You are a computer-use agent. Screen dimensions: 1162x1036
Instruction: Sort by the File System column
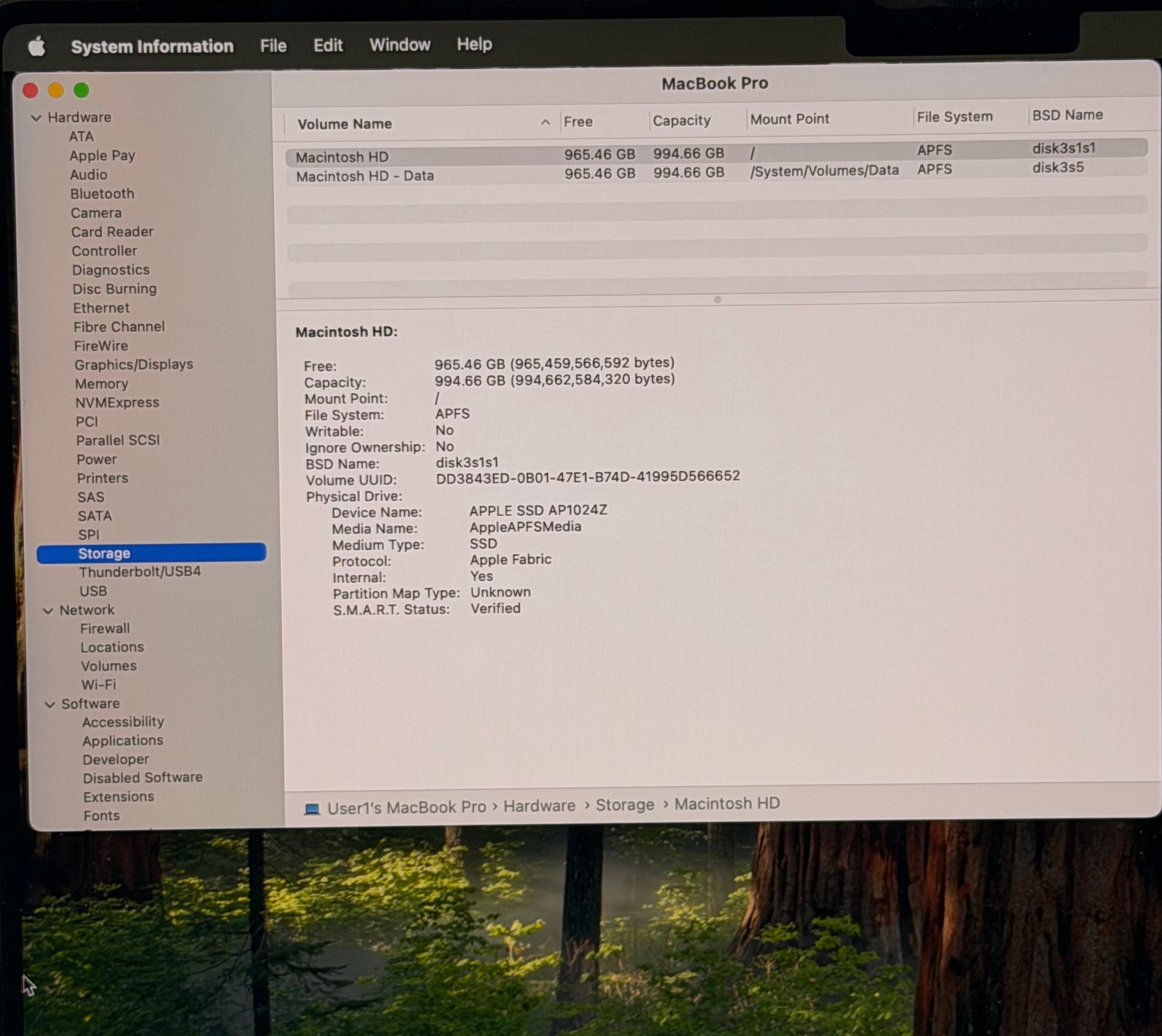click(x=954, y=117)
